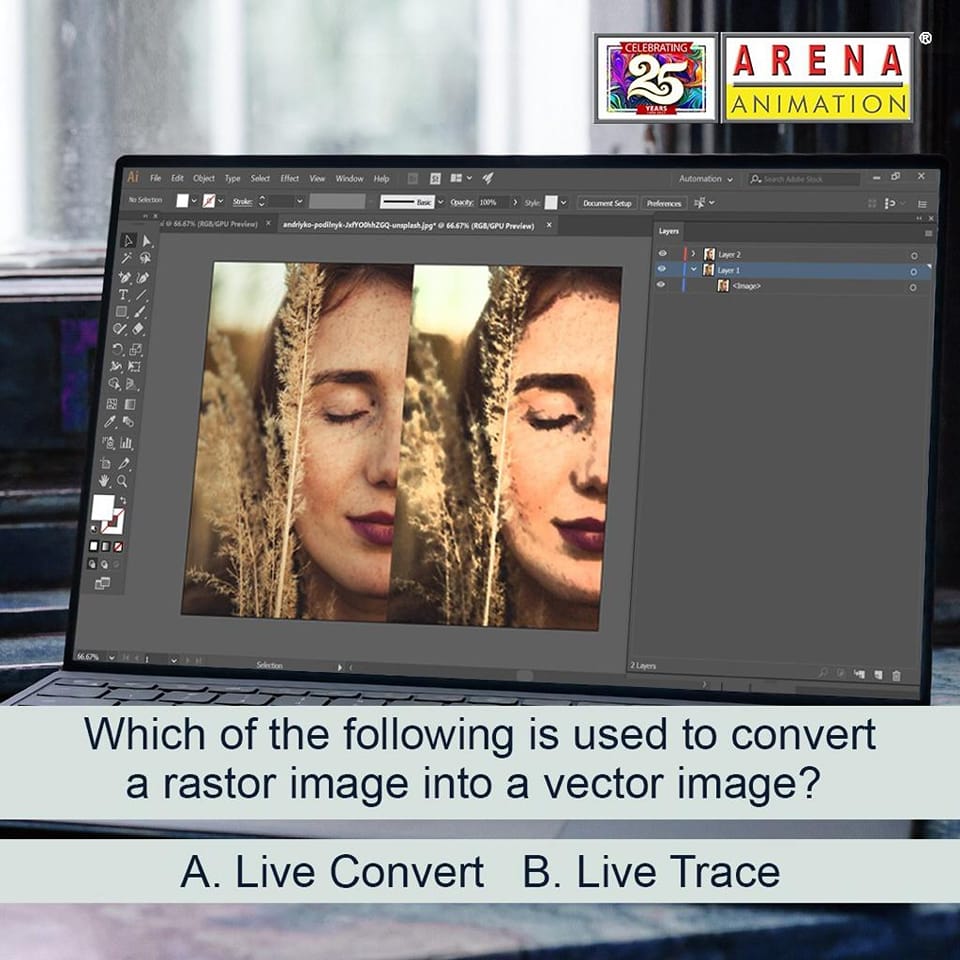Select the Curvature tool
Image resolution: width=960 pixels, height=960 pixels.
[x=143, y=278]
